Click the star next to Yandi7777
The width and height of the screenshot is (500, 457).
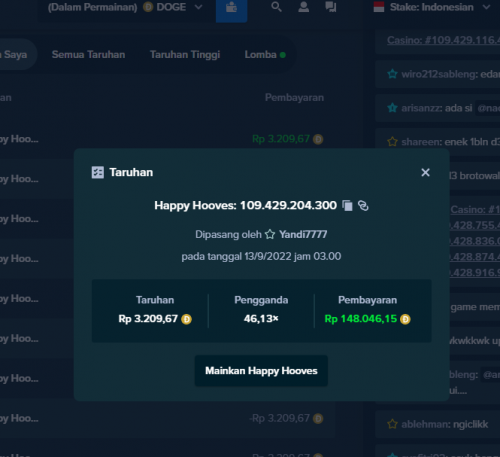pyautogui.click(x=270, y=234)
